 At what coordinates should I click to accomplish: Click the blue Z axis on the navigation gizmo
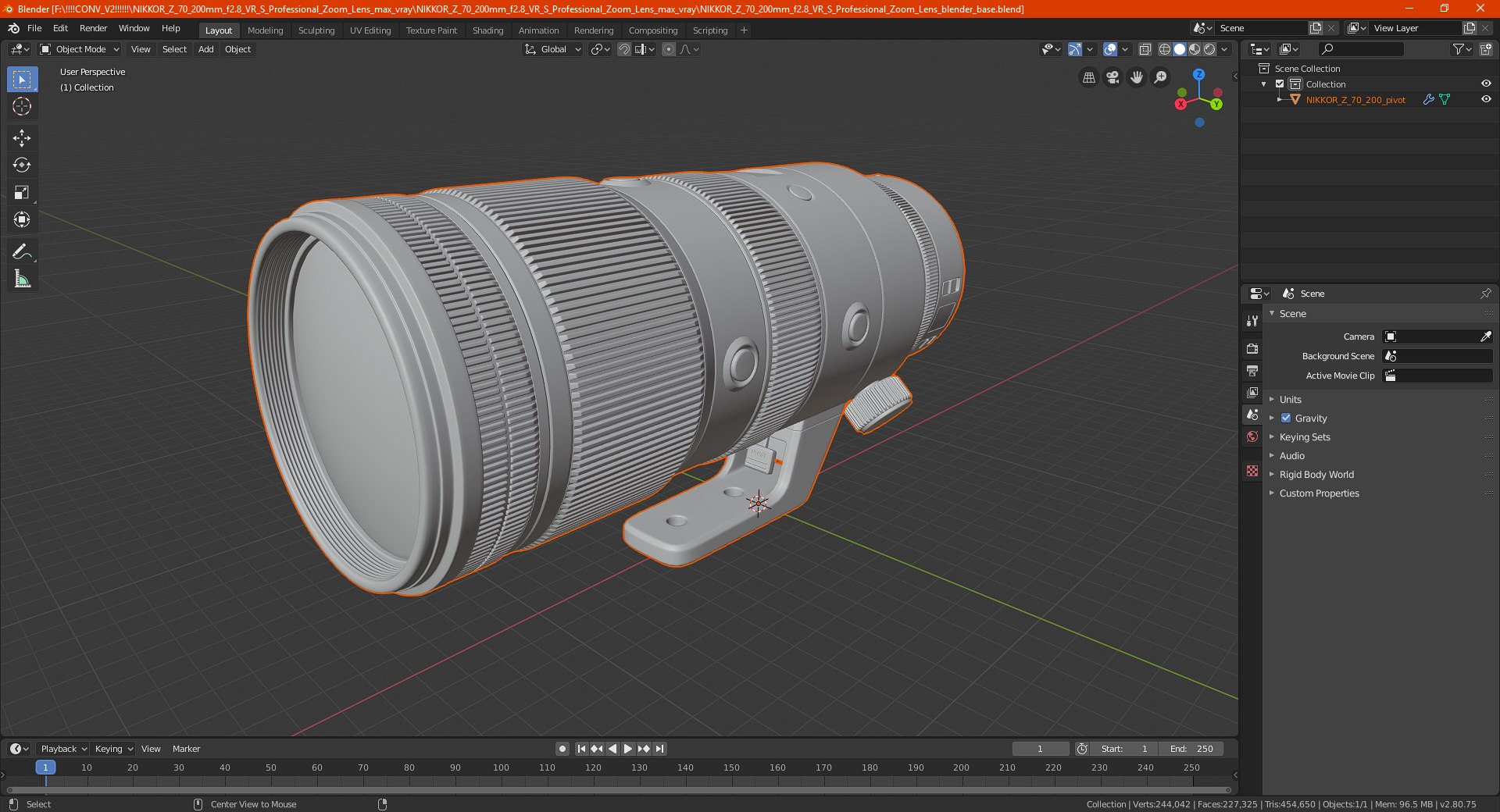point(1199,74)
